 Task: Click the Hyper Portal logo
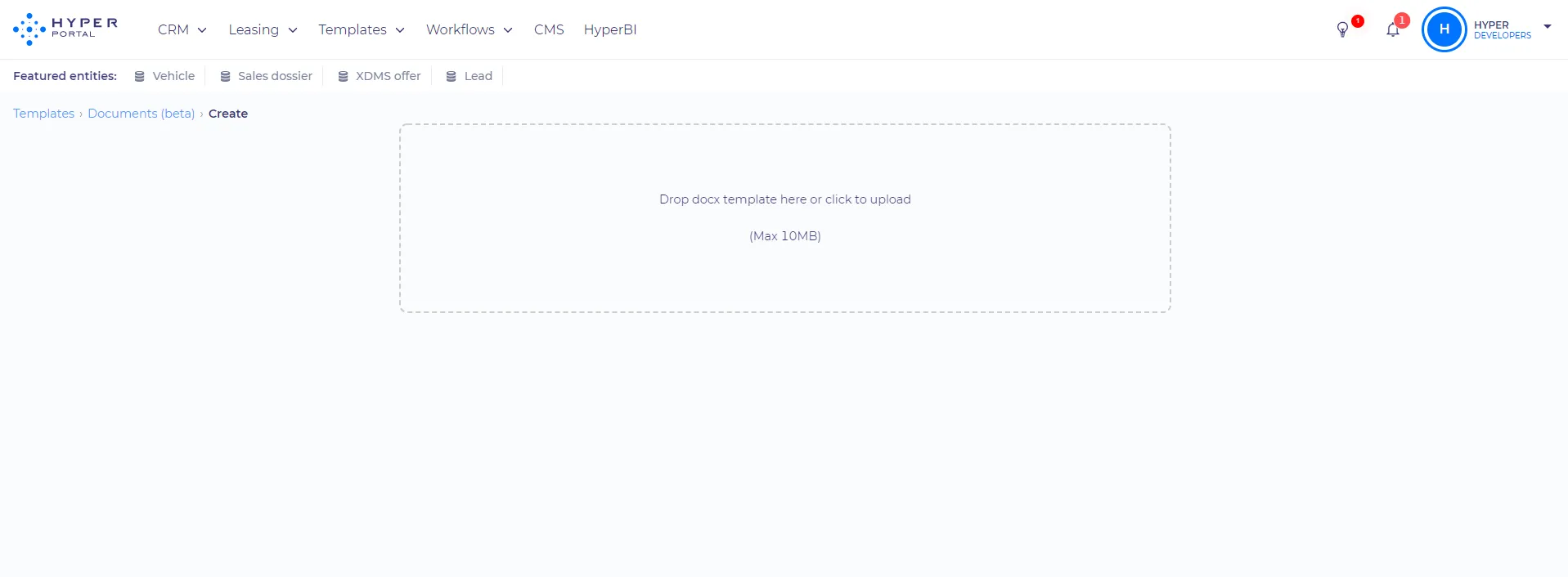click(x=65, y=29)
